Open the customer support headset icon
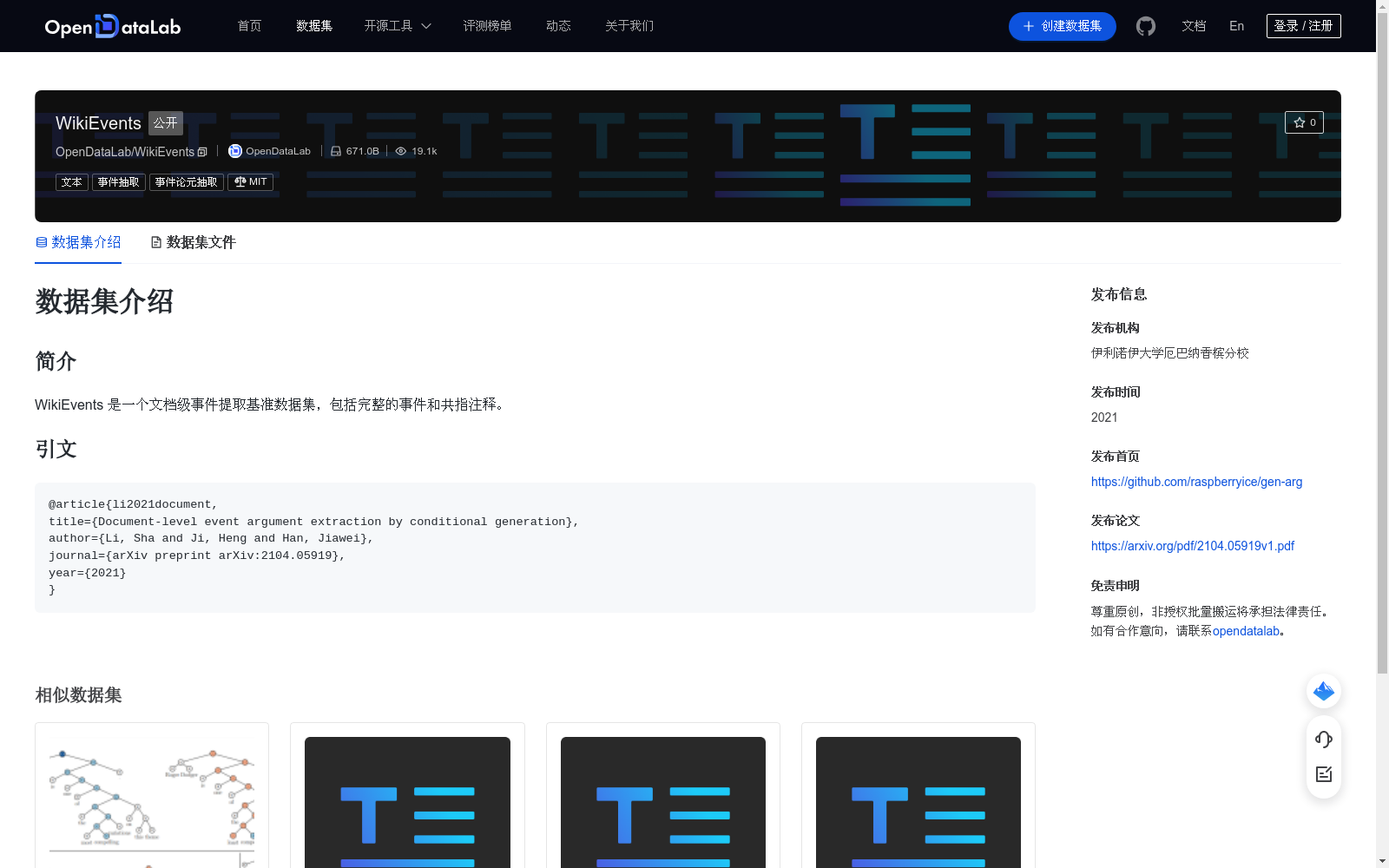This screenshot has width=1389, height=868. (1324, 739)
